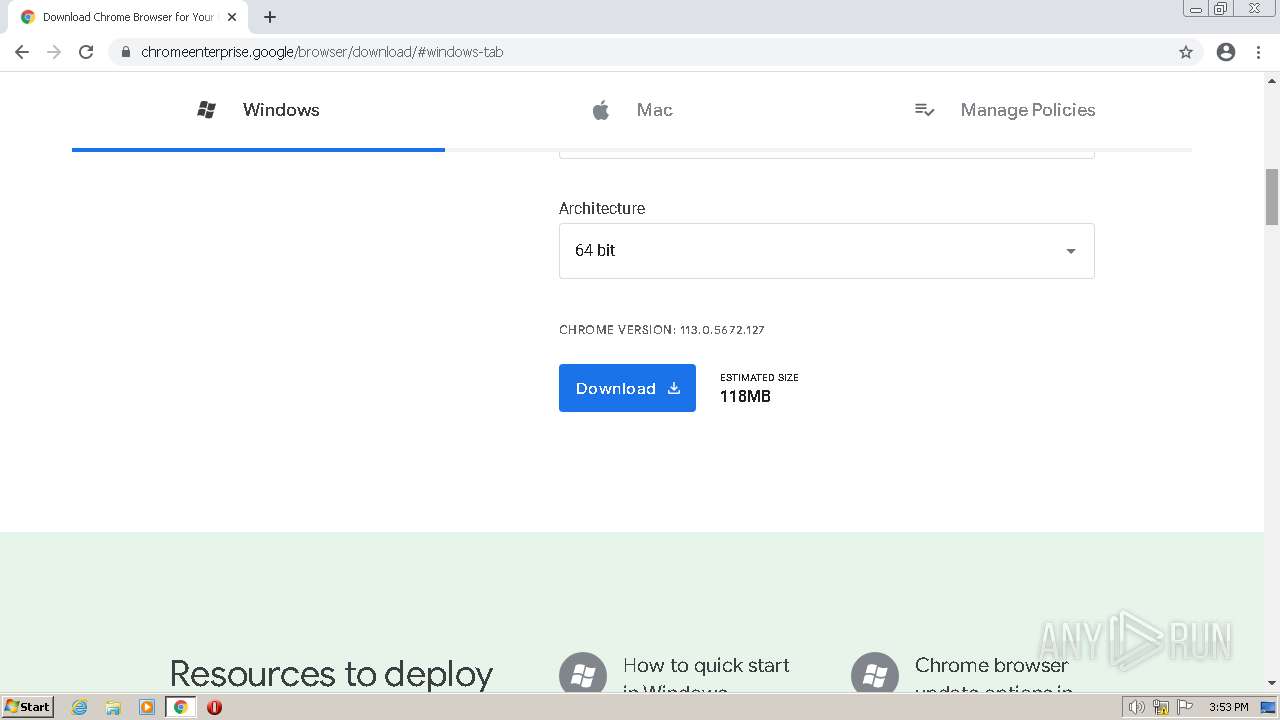The image size is (1280, 720).
Task: Click the taskbar clock 3:53 PM
Action: [x=1228, y=707]
